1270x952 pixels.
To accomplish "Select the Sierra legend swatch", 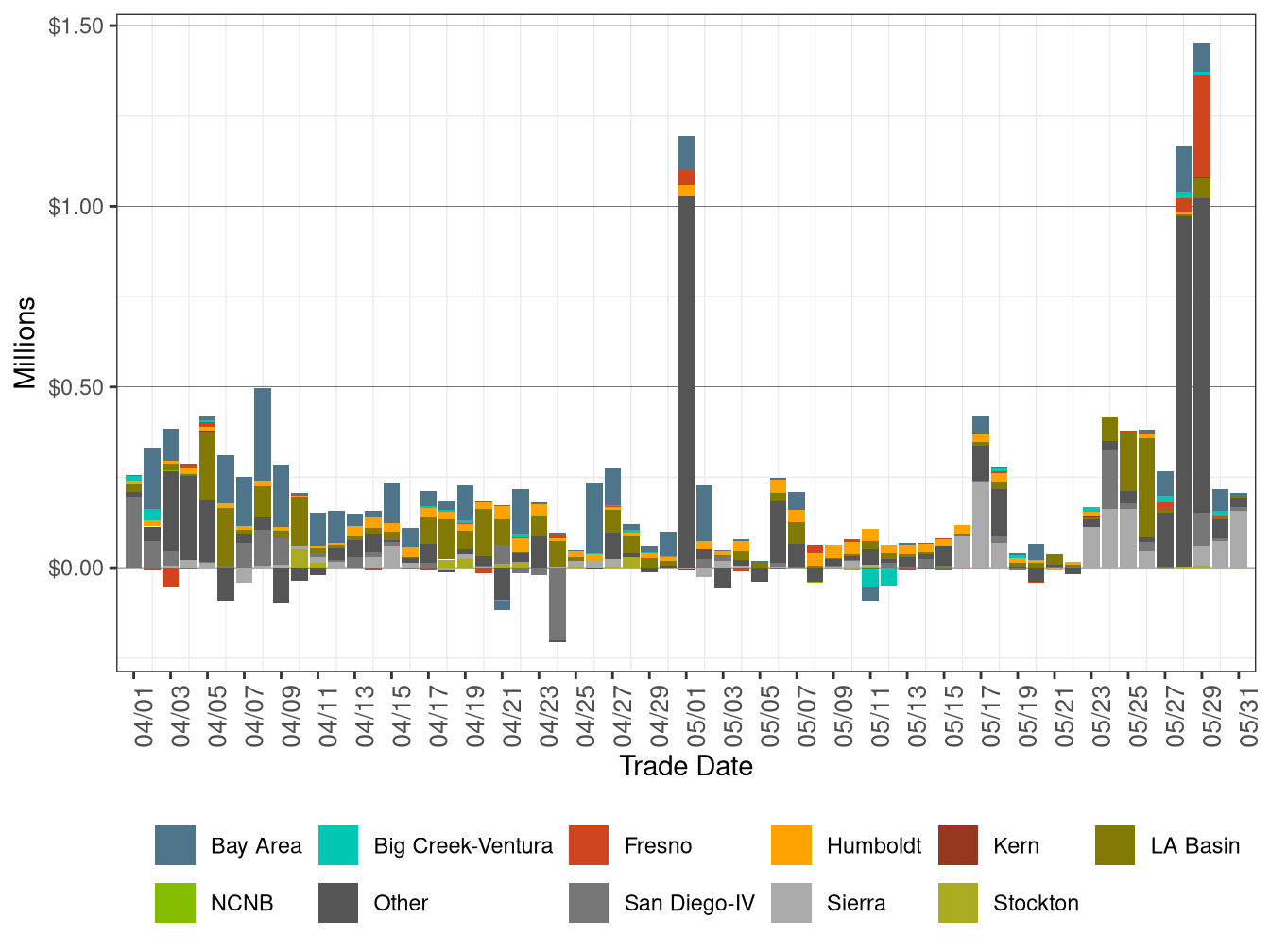I will click(x=791, y=903).
